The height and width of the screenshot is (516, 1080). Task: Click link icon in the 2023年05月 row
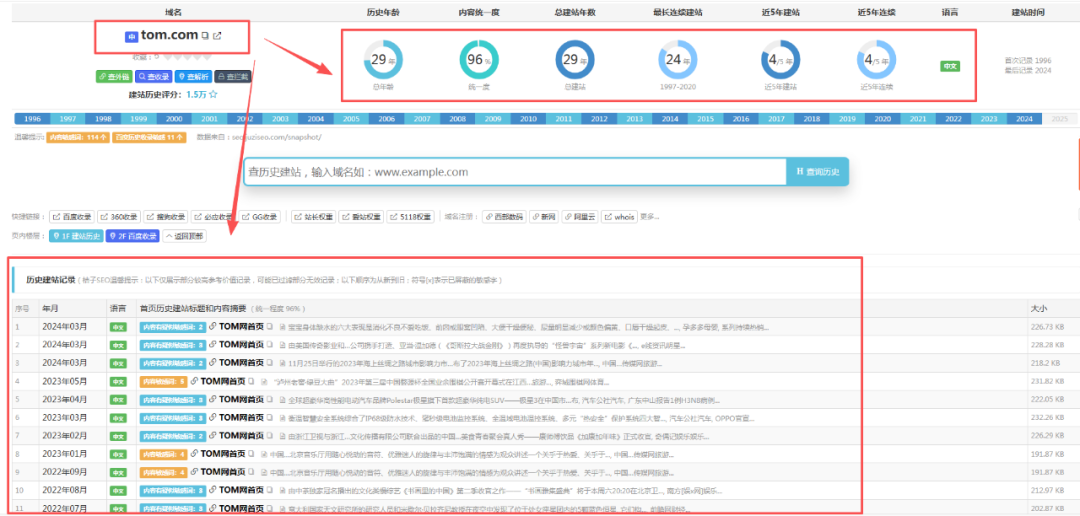click(194, 381)
